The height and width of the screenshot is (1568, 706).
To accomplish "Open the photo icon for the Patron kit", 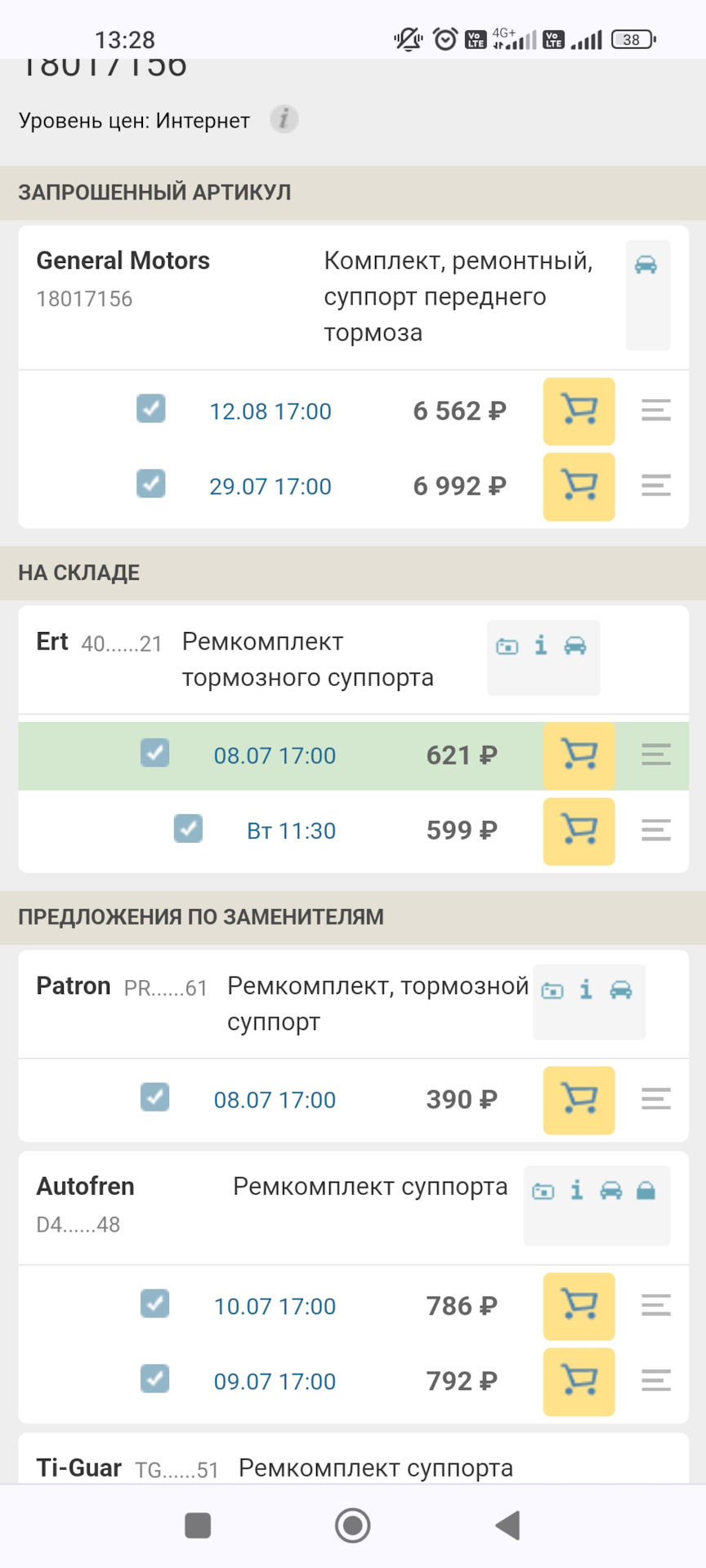I will click(x=552, y=990).
